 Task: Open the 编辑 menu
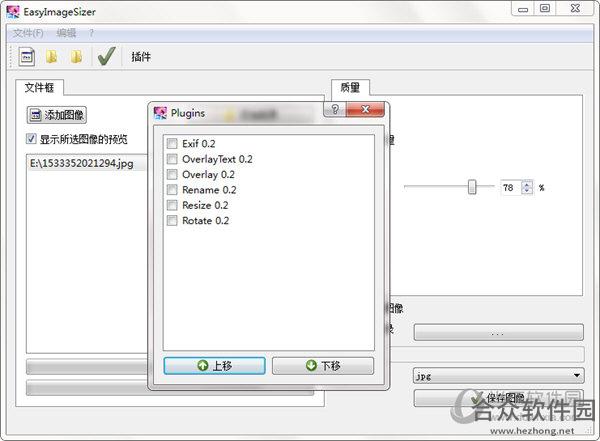(66, 33)
